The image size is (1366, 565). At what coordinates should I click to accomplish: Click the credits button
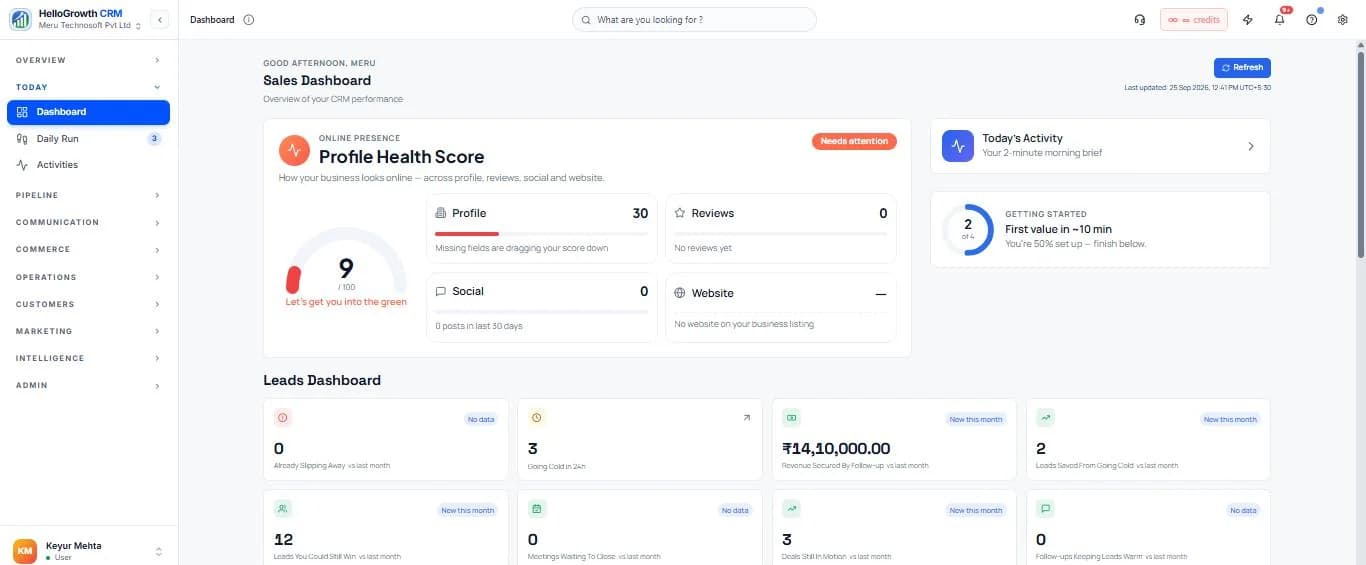click(1194, 20)
